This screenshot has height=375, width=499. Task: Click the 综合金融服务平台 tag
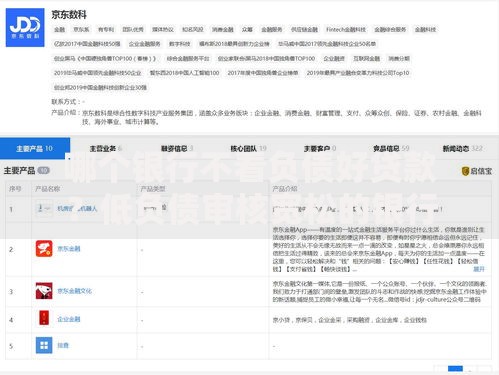pyautogui.click(x=188, y=59)
